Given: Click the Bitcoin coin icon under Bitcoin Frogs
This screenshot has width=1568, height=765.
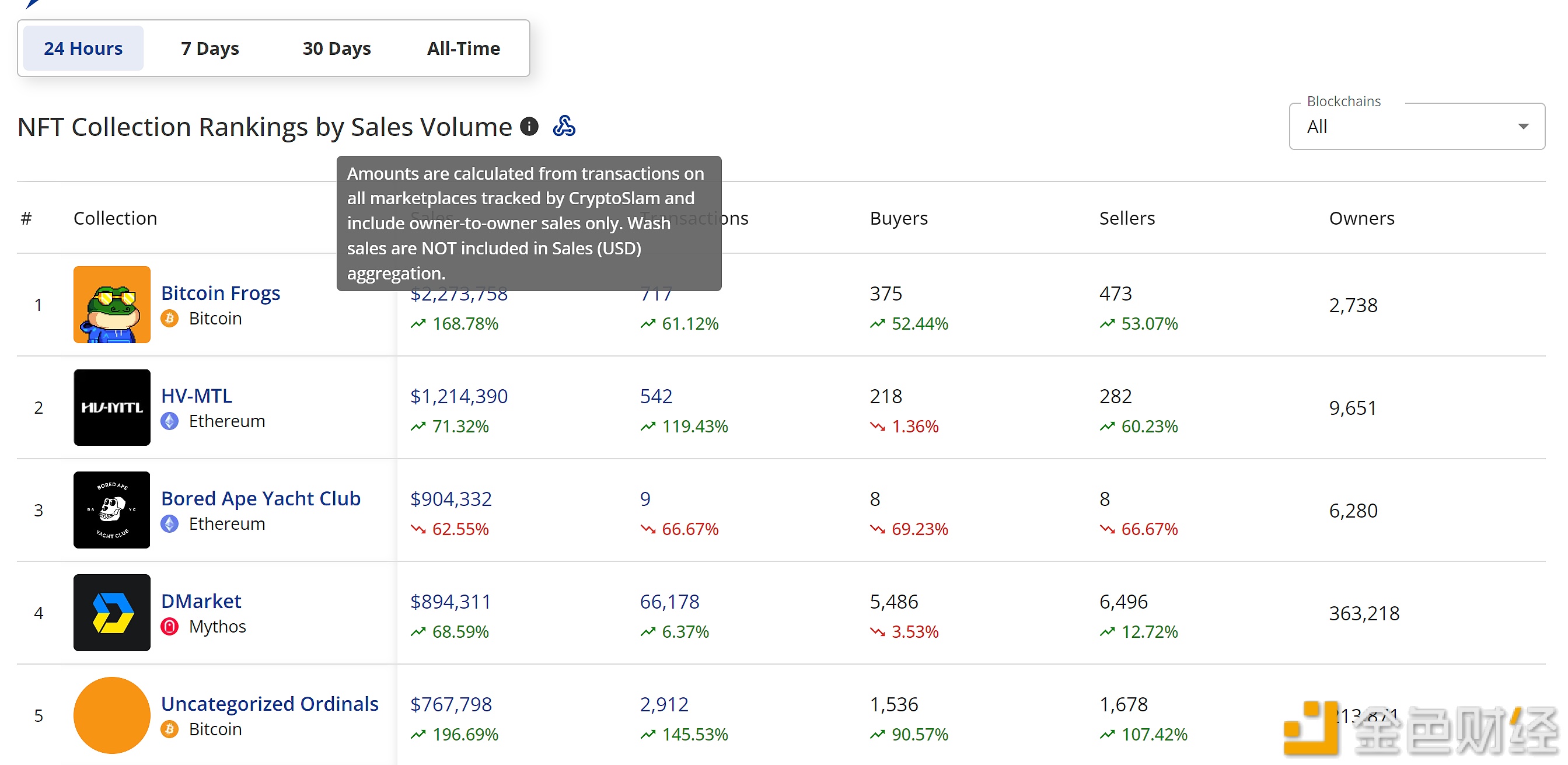Looking at the screenshot, I should pyautogui.click(x=170, y=318).
